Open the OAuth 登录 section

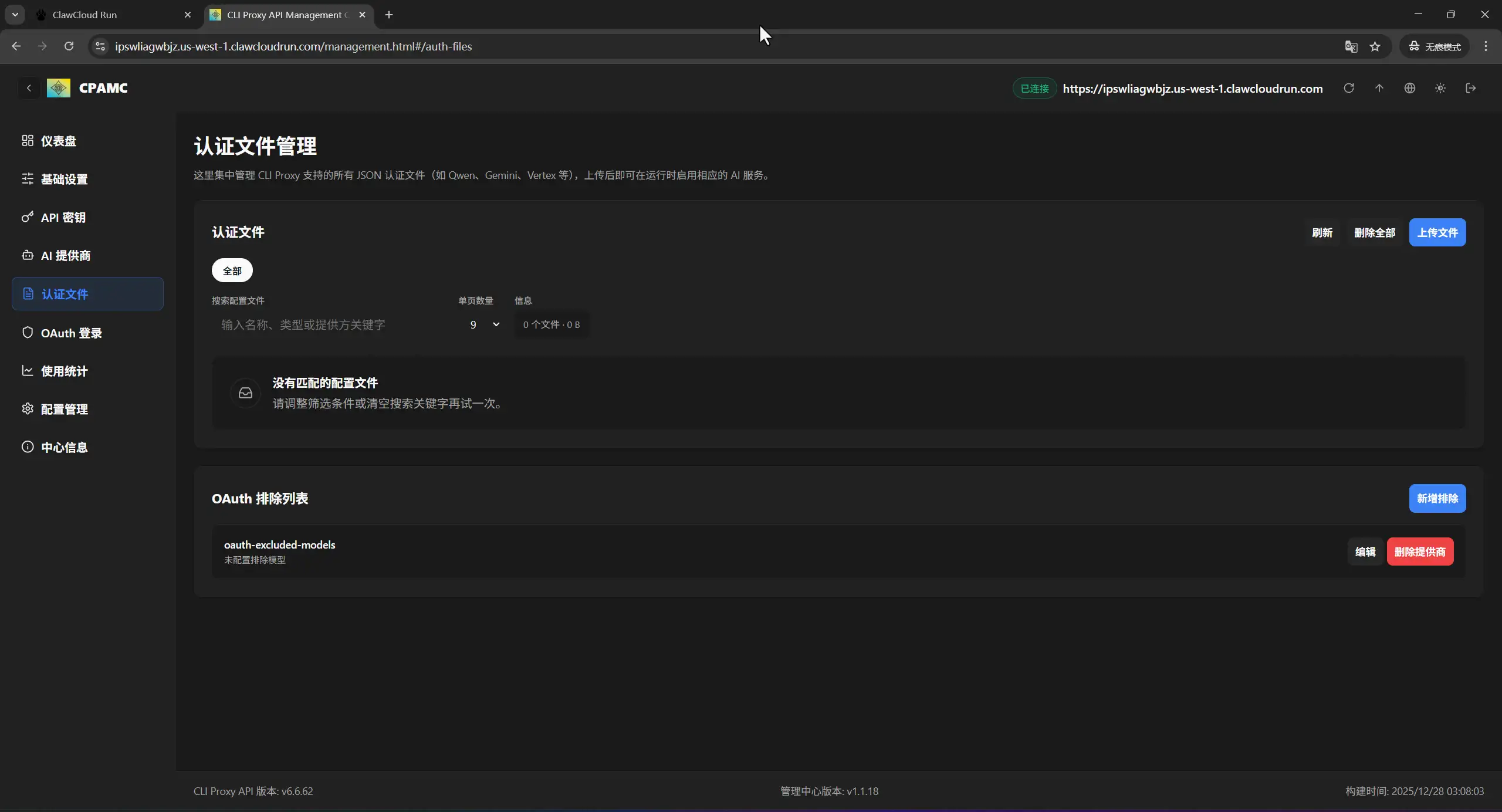pyautogui.click(x=71, y=332)
